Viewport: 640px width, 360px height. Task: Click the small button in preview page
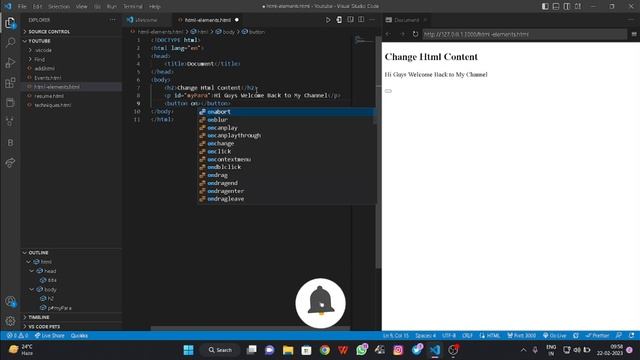click(388, 91)
